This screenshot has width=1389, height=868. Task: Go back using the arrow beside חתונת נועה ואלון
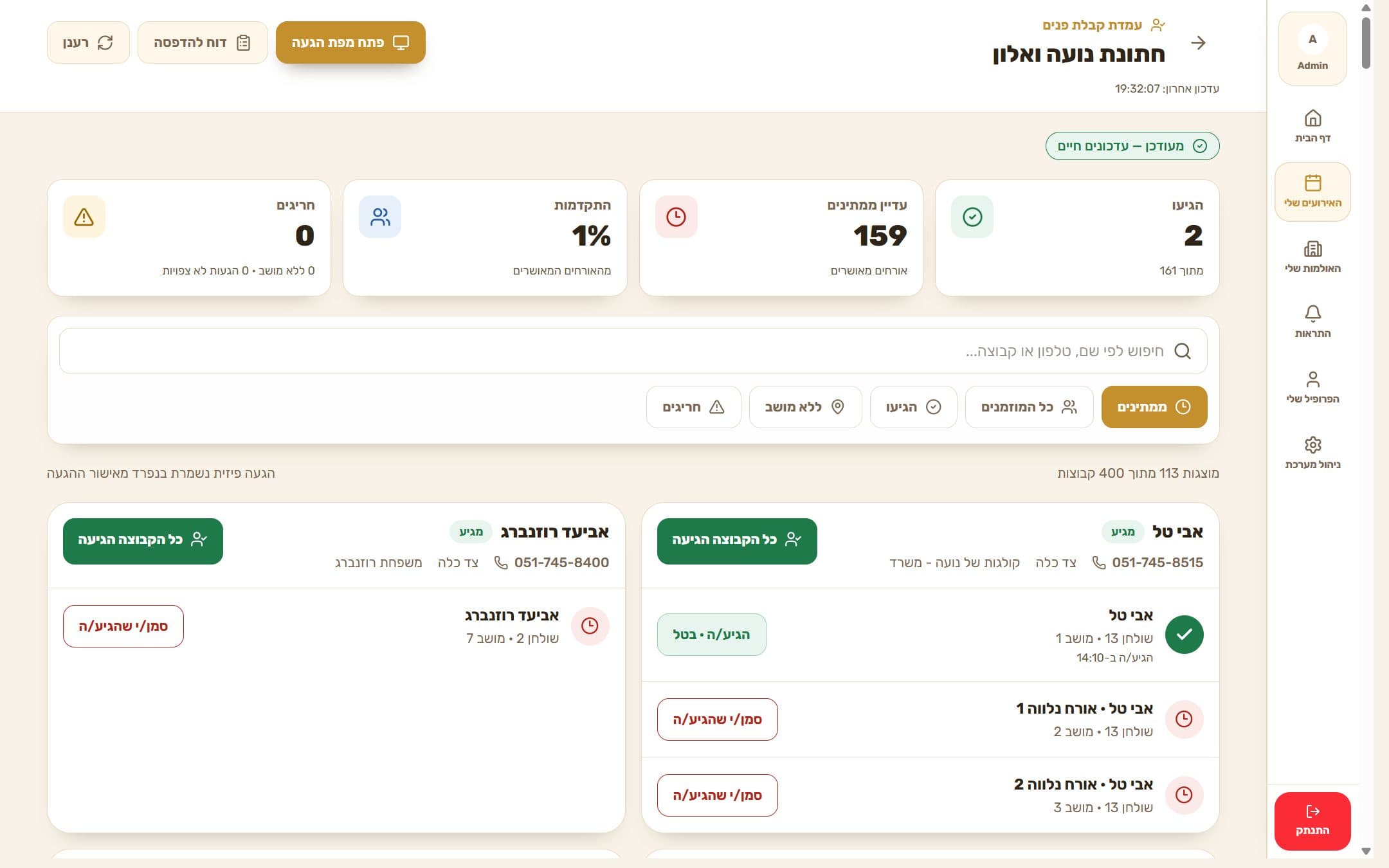click(1198, 43)
